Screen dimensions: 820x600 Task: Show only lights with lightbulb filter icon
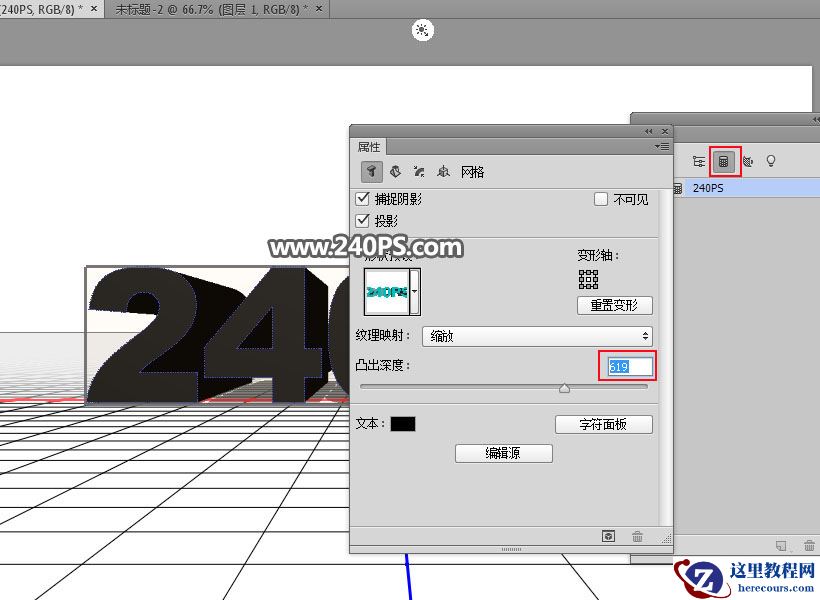[x=771, y=160]
